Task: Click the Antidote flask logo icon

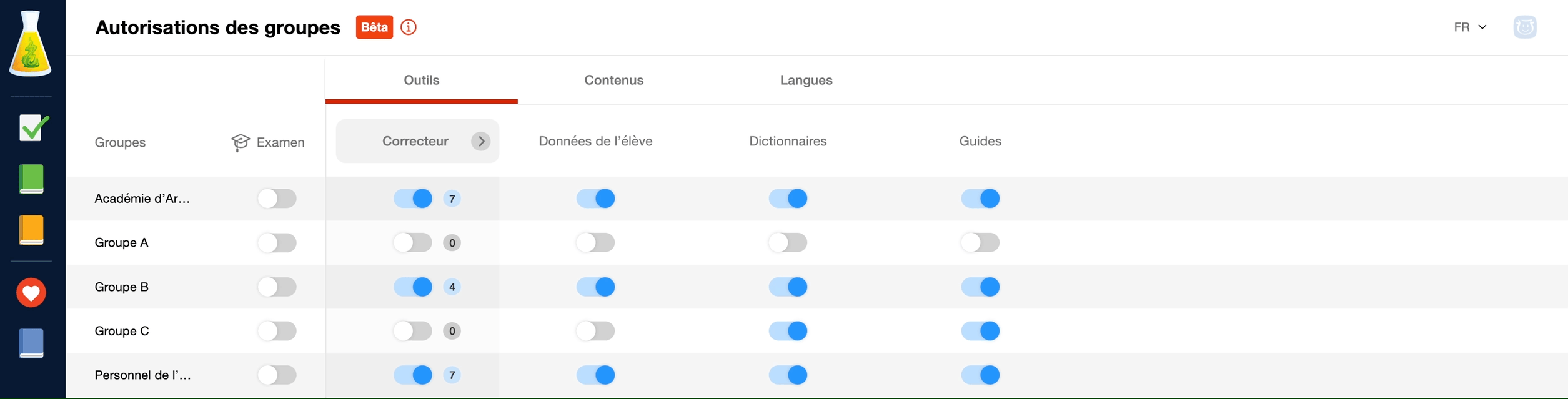Action: tap(30, 44)
